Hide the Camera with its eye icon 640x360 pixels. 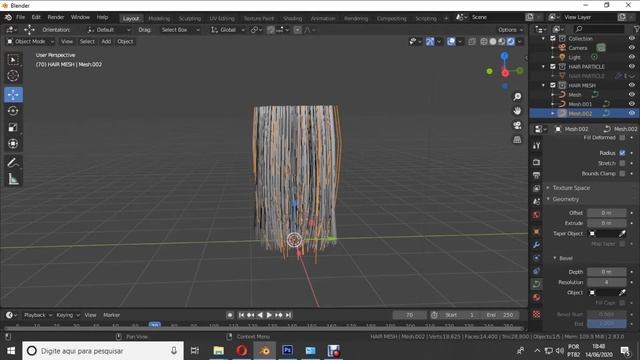632,48
